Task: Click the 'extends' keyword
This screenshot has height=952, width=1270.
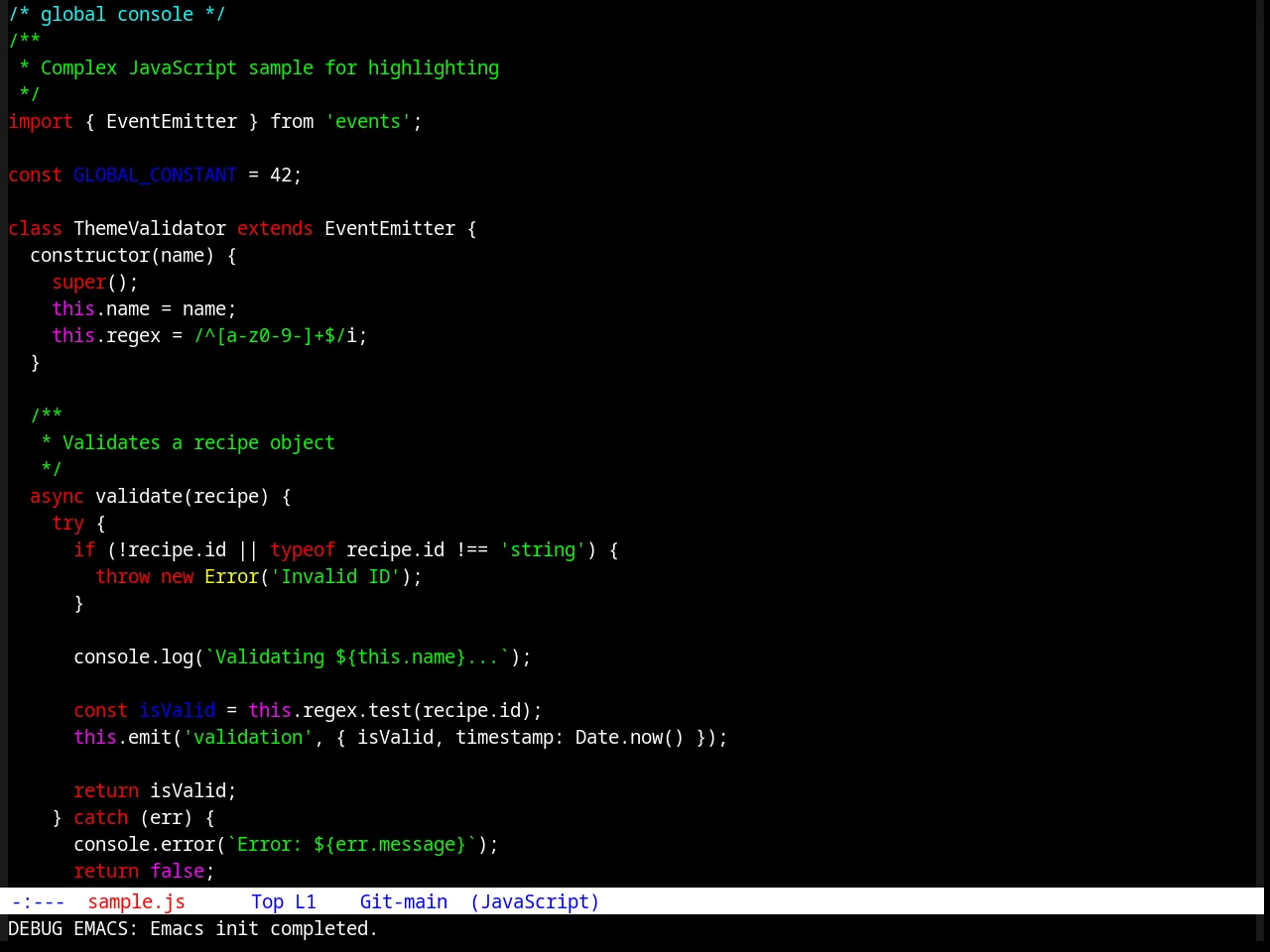Action: [x=275, y=228]
